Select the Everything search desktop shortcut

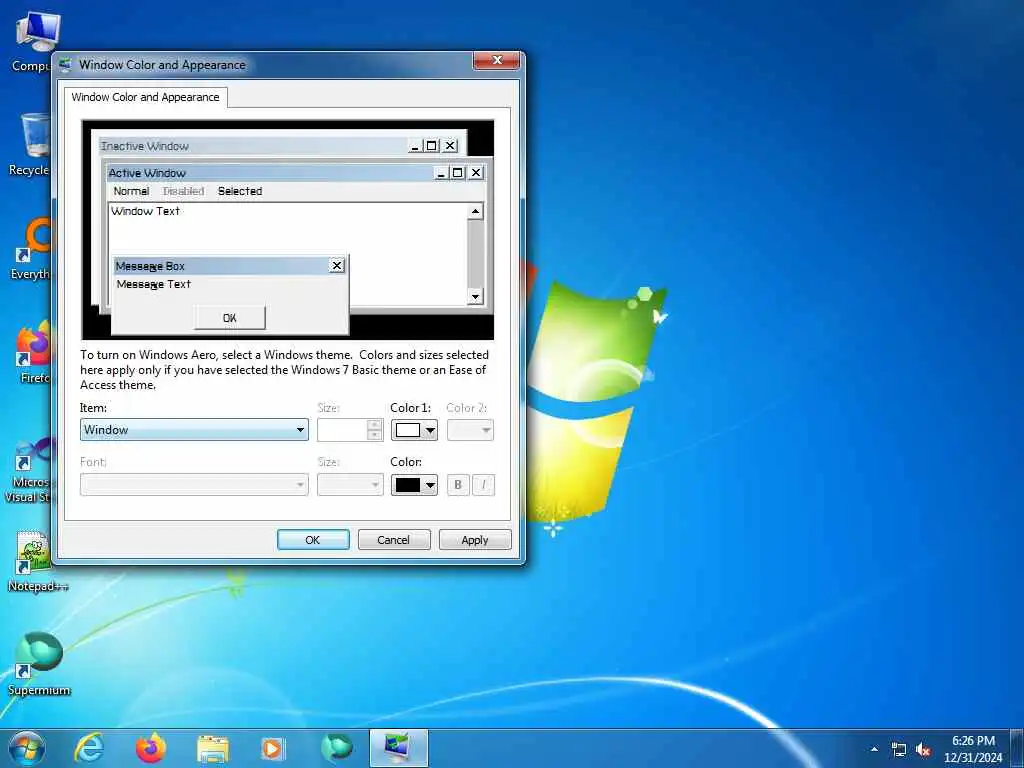click(x=31, y=249)
